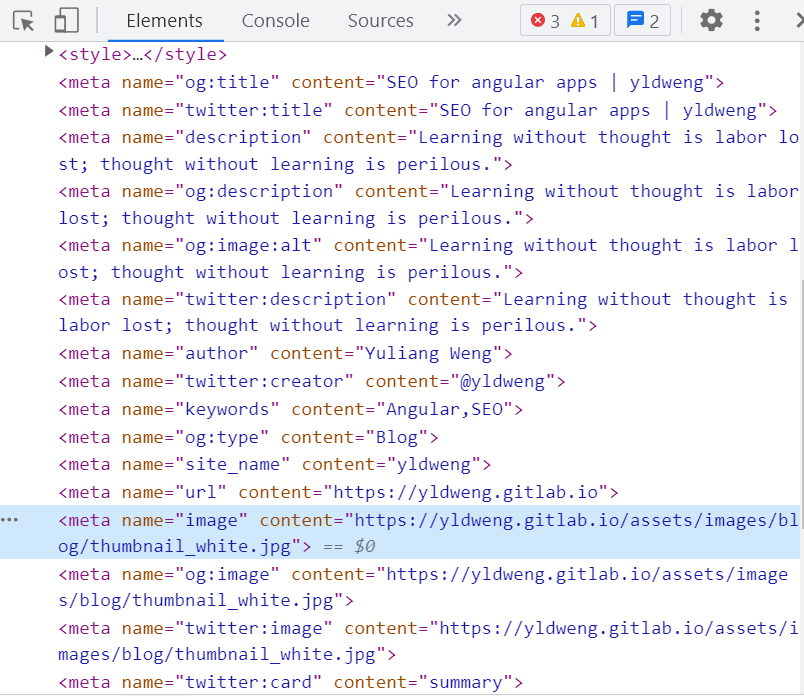804x696 pixels.
Task: Open the blue issues message badge
Action: point(643,21)
